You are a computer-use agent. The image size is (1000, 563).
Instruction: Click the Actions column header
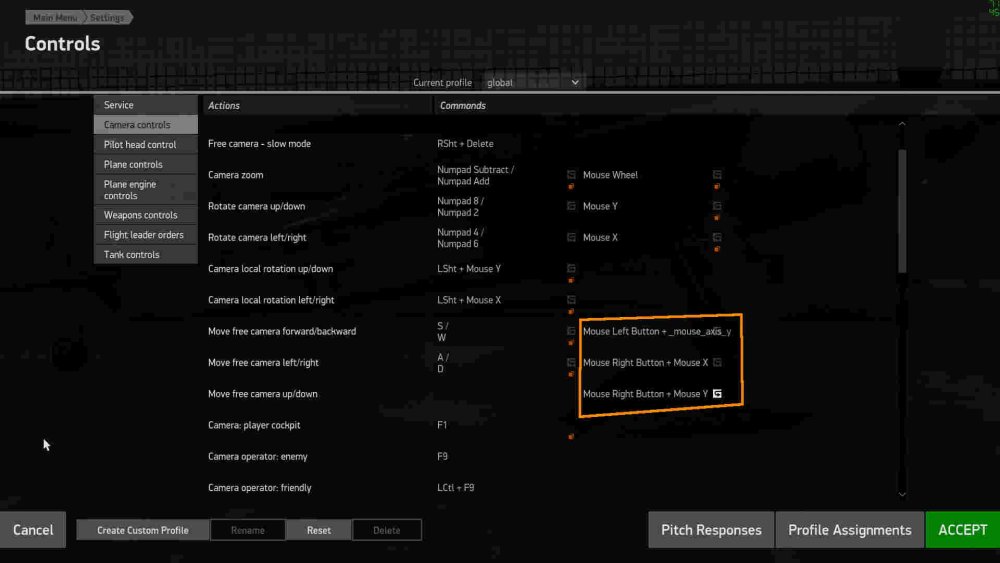(x=224, y=105)
